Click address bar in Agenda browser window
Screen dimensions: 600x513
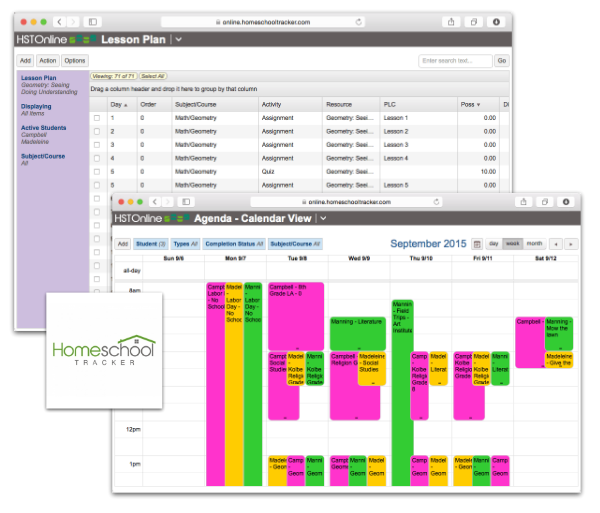(346, 202)
